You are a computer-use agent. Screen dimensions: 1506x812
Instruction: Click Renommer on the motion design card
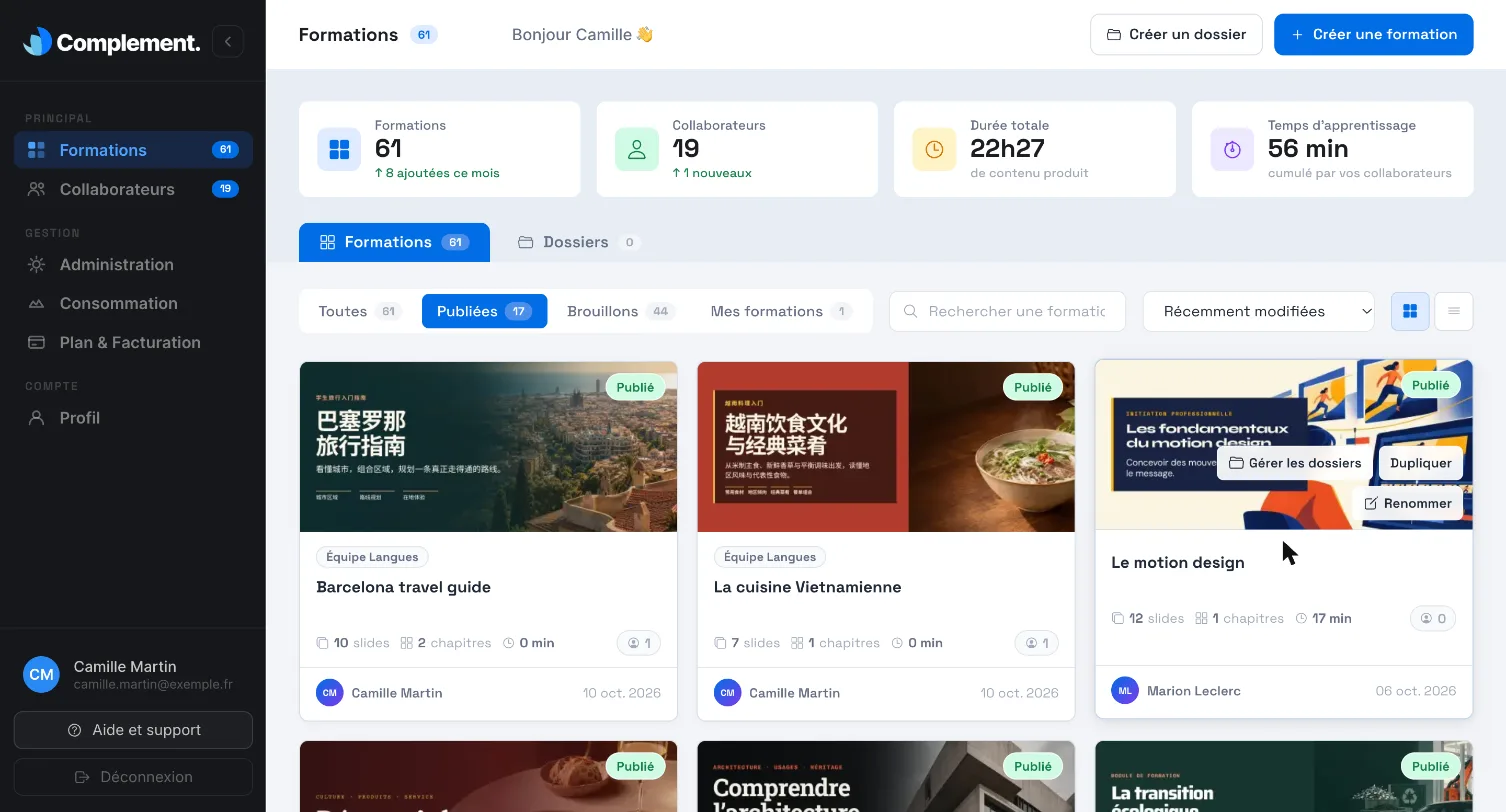1408,503
